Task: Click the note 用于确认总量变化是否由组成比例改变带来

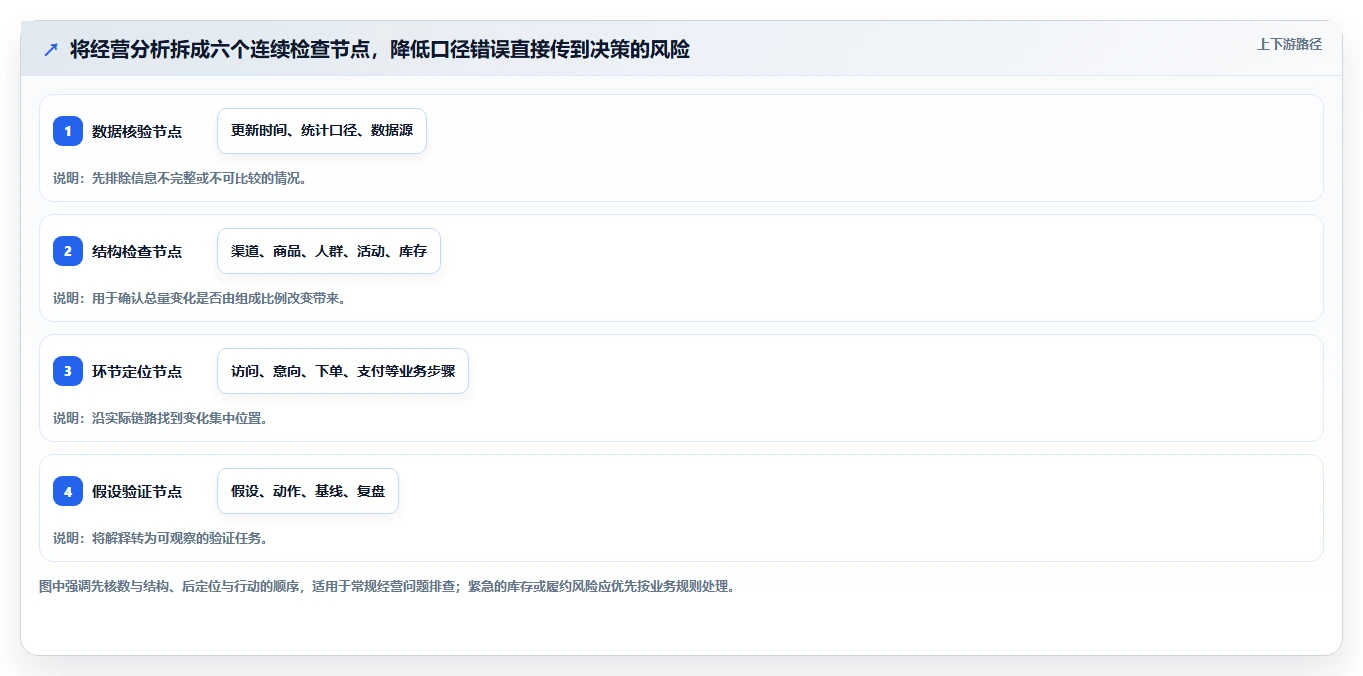Action: tap(199, 298)
